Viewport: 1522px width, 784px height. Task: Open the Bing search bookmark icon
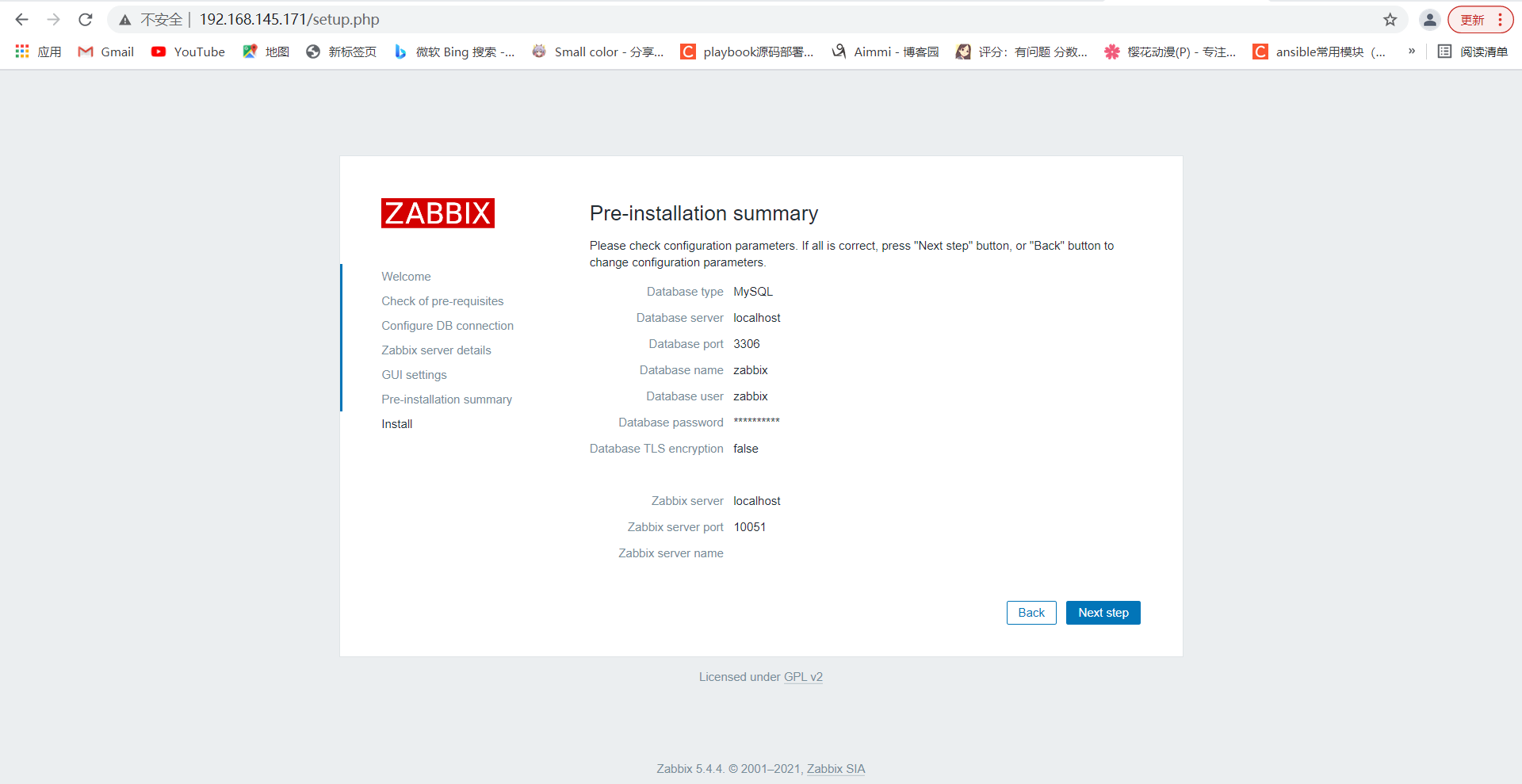click(400, 52)
